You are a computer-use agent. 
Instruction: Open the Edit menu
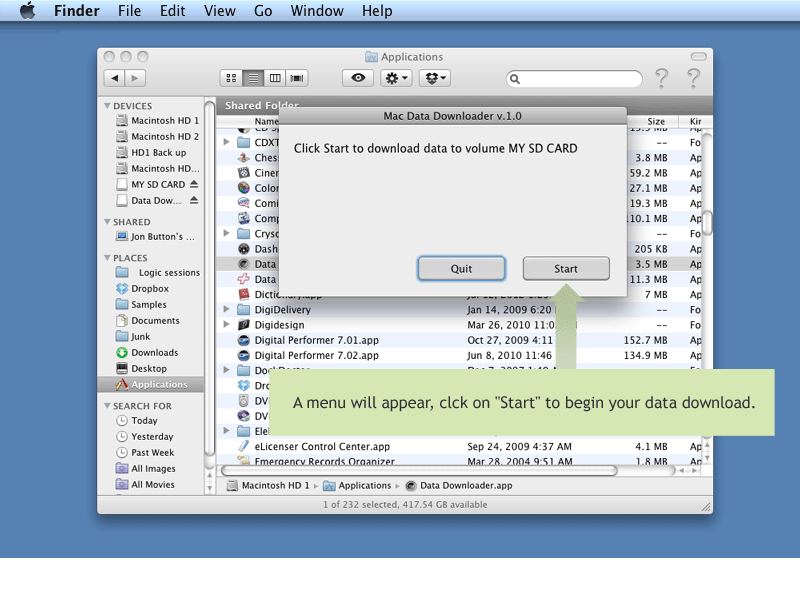pyautogui.click(x=172, y=11)
